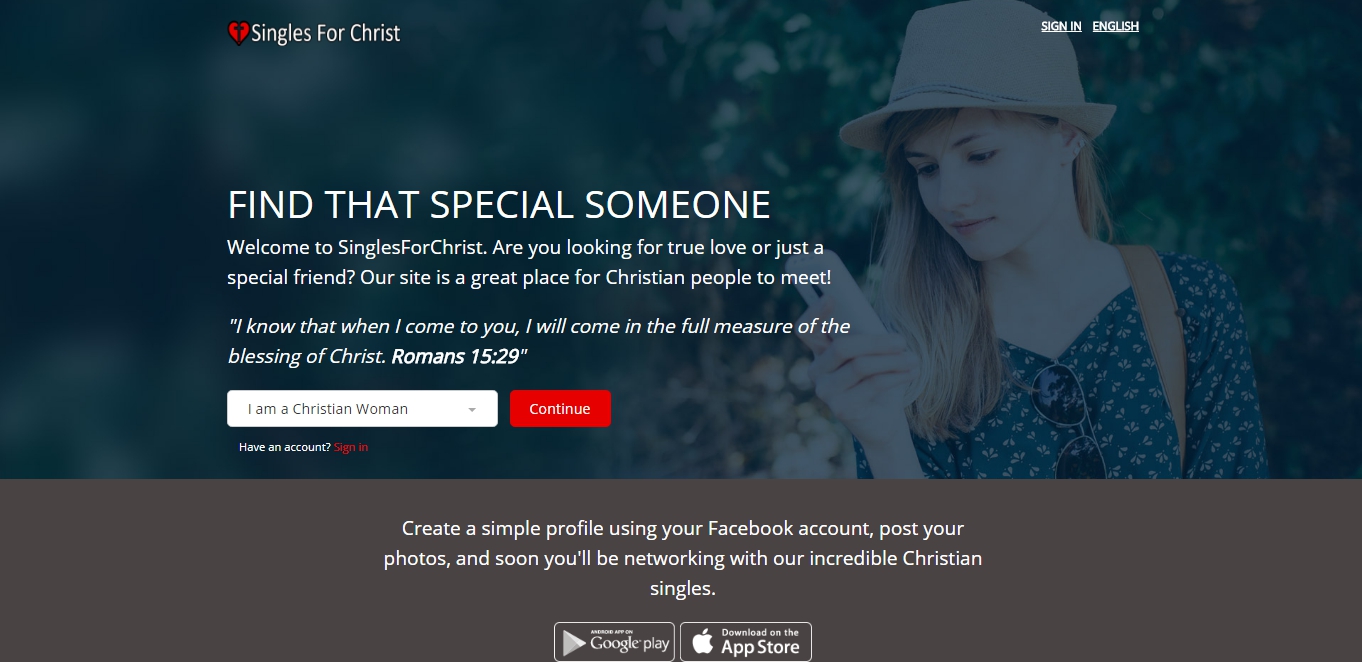The width and height of the screenshot is (1362, 662).
Task: Open the I am a Christian Woman dropdown
Action: pyautogui.click(x=362, y=408)
